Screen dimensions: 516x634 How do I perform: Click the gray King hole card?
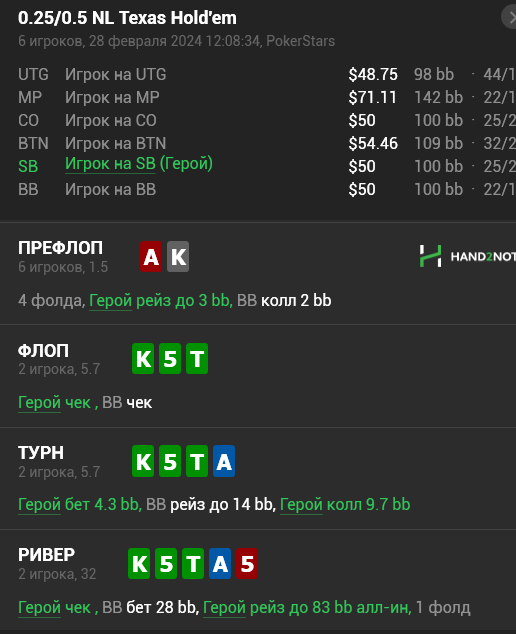tap(178, 256)
